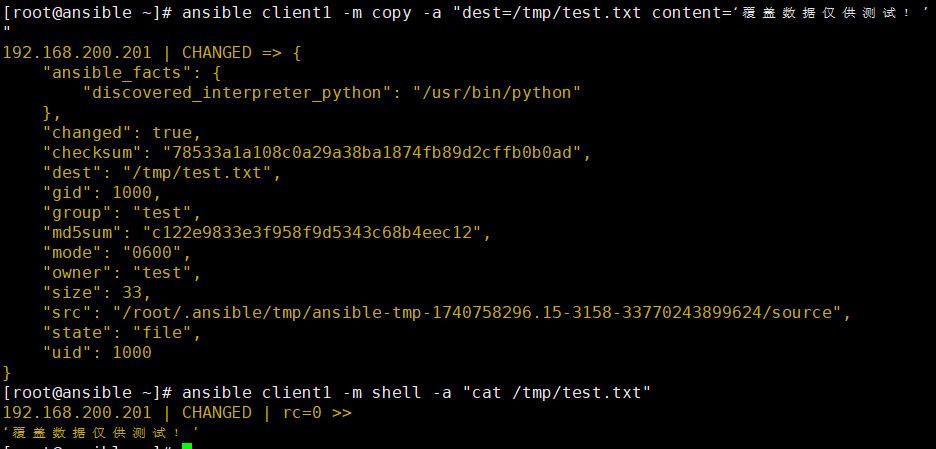Click the Chinese text output on the last line

[x=101, y=432]
